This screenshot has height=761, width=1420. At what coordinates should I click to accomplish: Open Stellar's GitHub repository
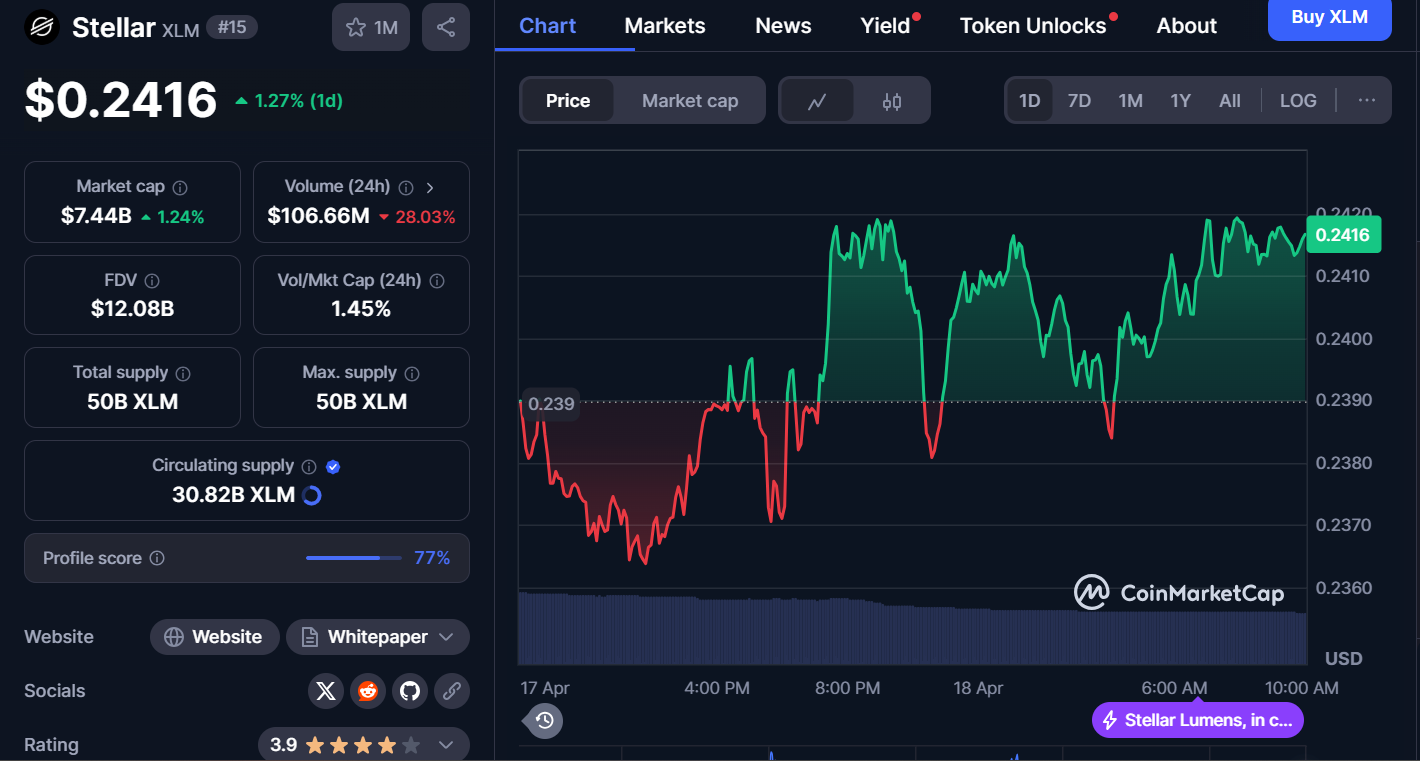[x=408, y=691]
